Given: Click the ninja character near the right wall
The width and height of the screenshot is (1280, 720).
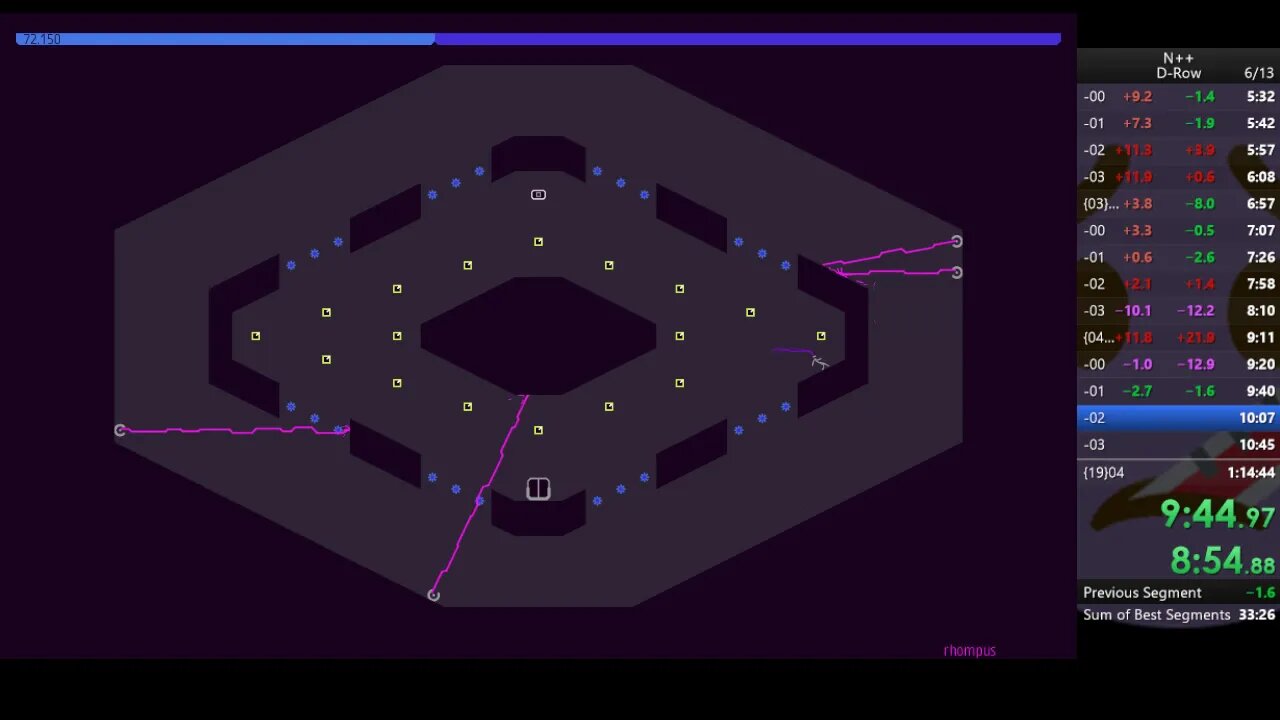Looking at the screenshot, I should [x=819, y=362].
